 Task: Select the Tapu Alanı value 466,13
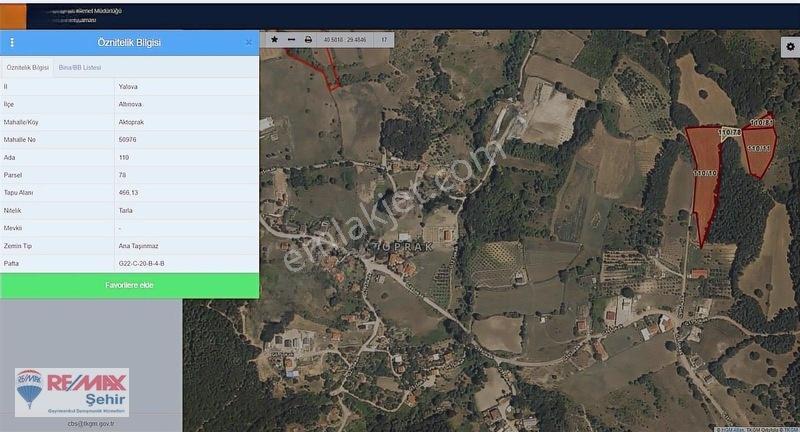pyautogui.click(x=128, y=193)
